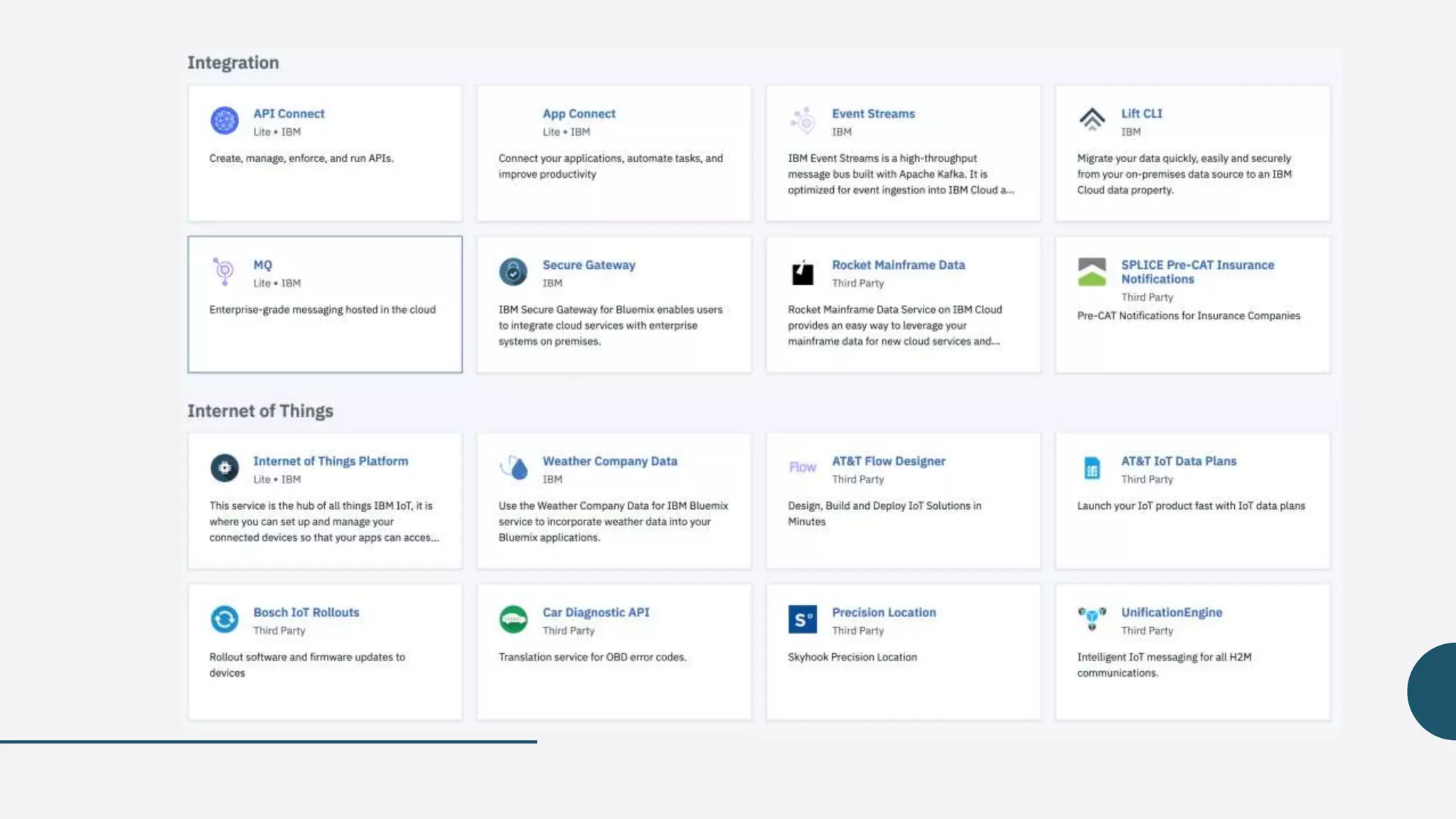Select the Bosch IoT Rollouts description text

pos(306,665)
